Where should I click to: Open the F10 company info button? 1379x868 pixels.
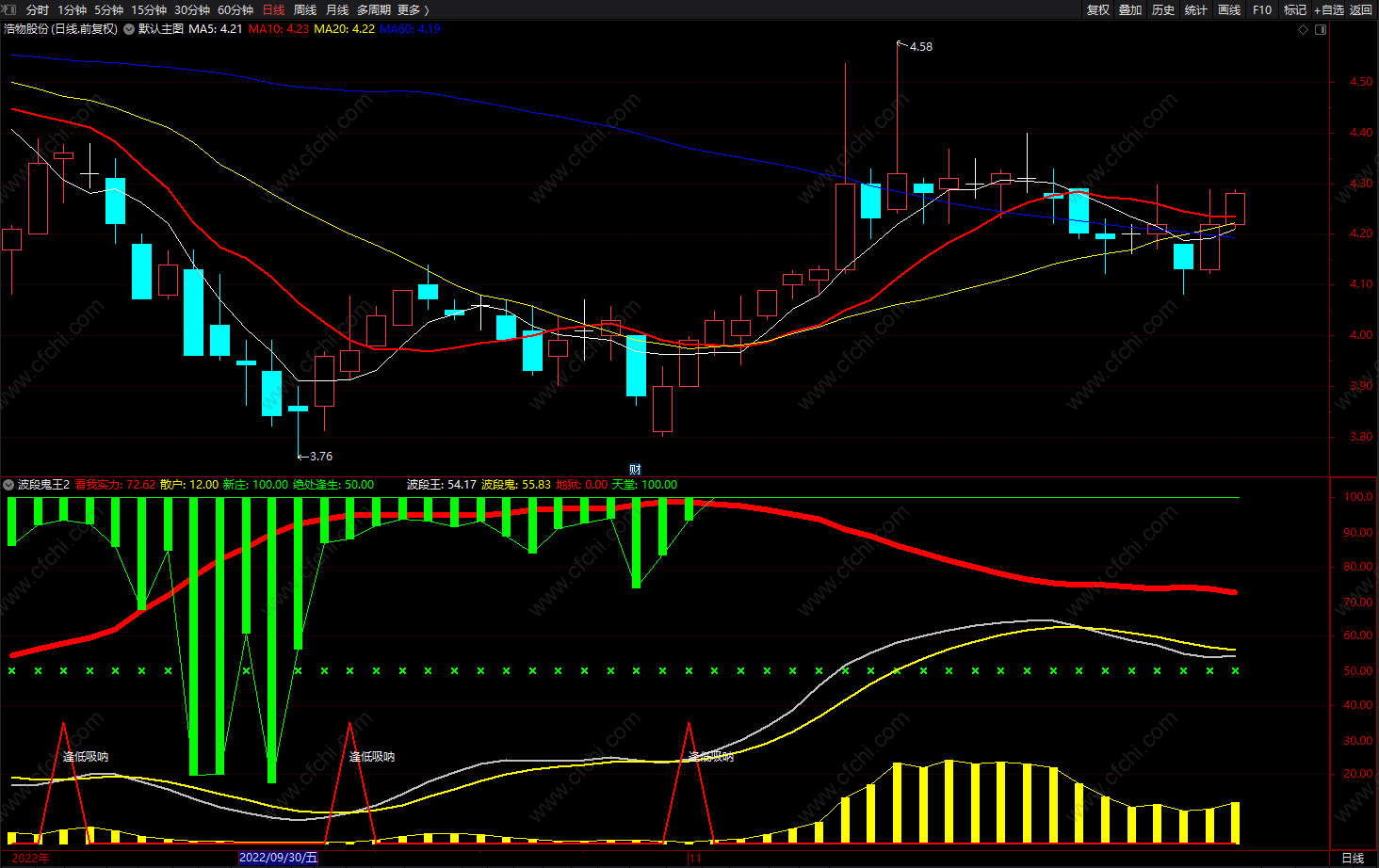[x=1262, y=9]
